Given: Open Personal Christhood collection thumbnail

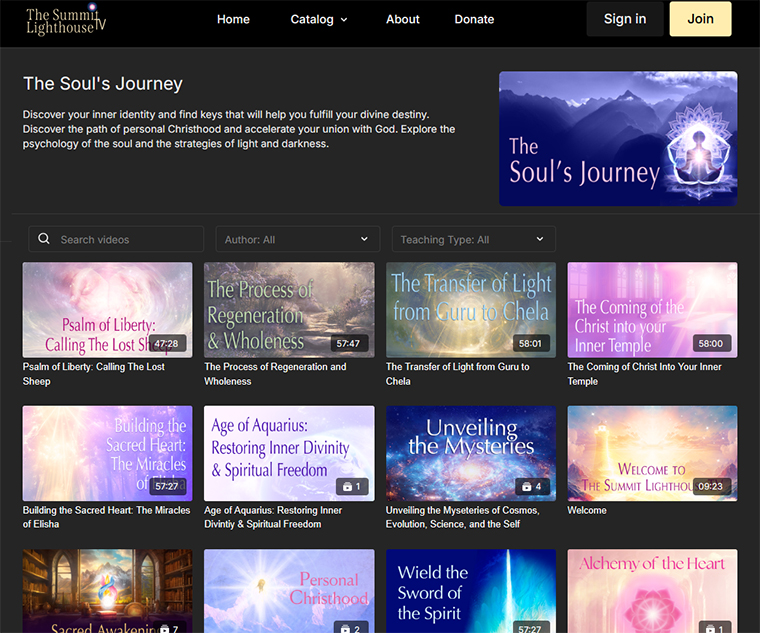Looking at the screenshot, I should 289,591.
